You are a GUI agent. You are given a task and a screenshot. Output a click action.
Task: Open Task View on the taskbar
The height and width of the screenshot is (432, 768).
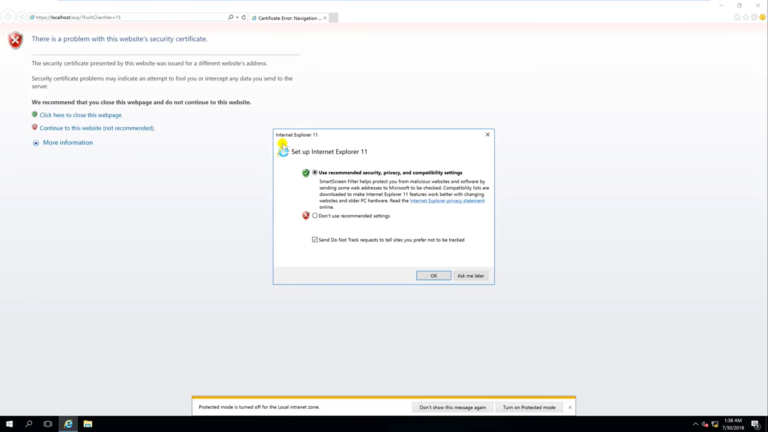(48, 424)
